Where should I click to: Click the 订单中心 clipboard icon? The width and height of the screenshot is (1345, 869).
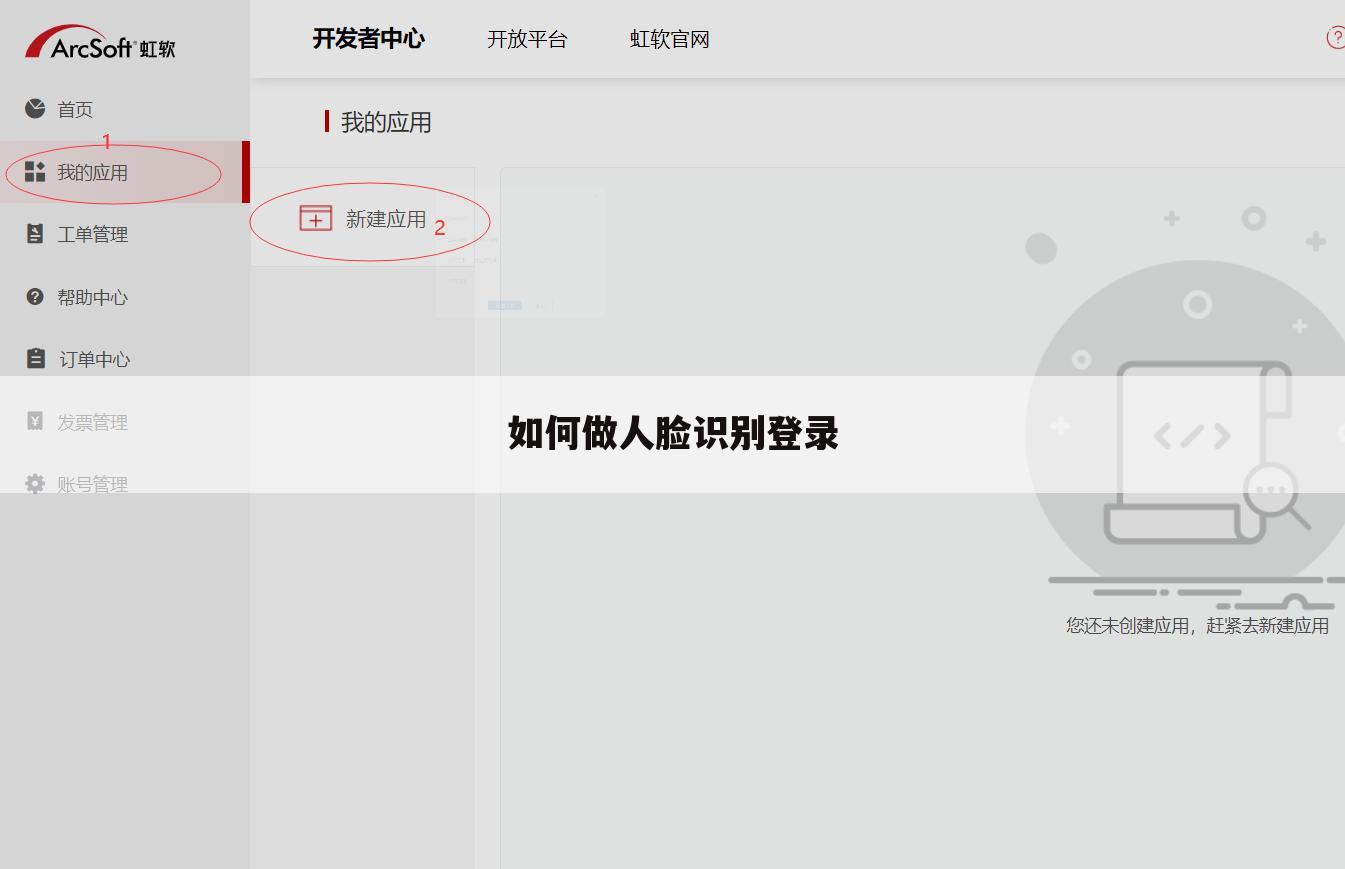(x=35, y=358)
